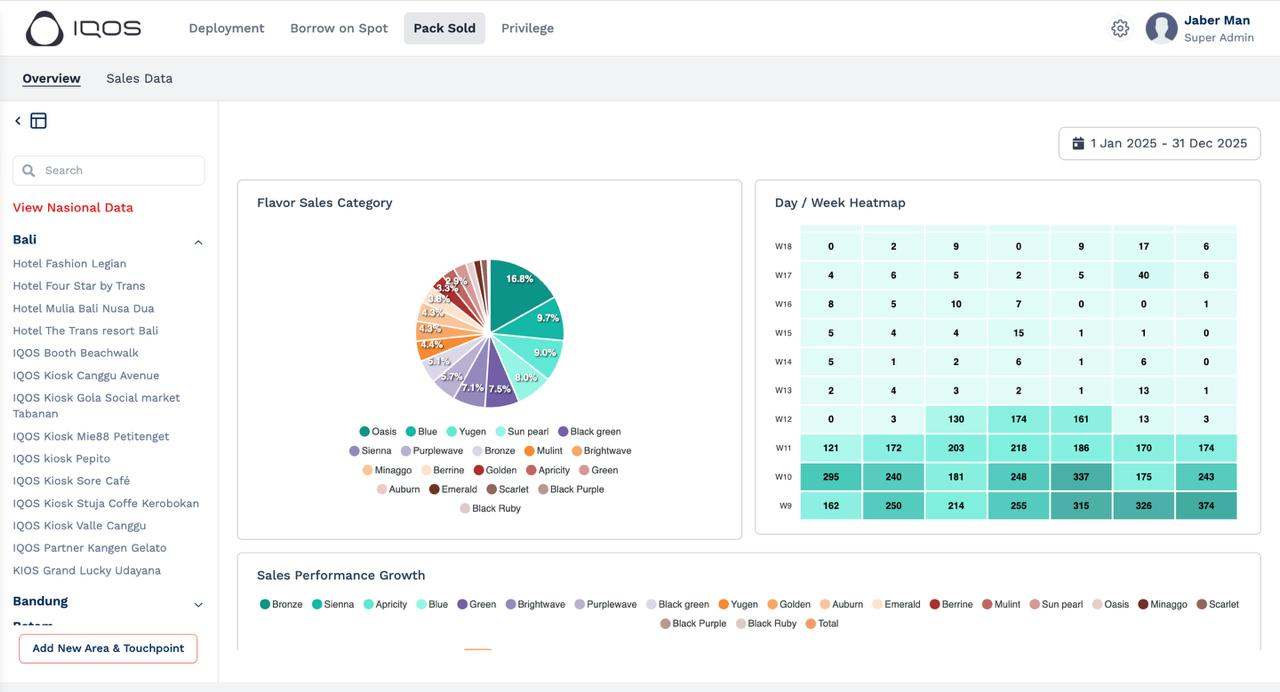Open the Privilege menu
1280x692 pixels.
(x=527, y=28)
